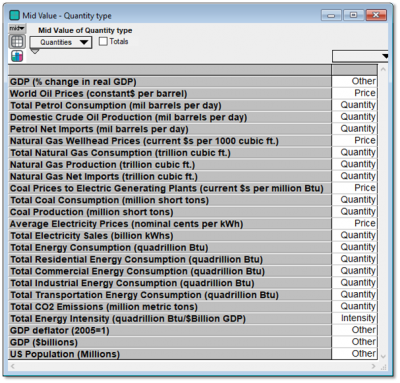This screenshot has height=383, width=400.
Task: Click 'Other' cell for US Population row
Action: click(355, 353)
